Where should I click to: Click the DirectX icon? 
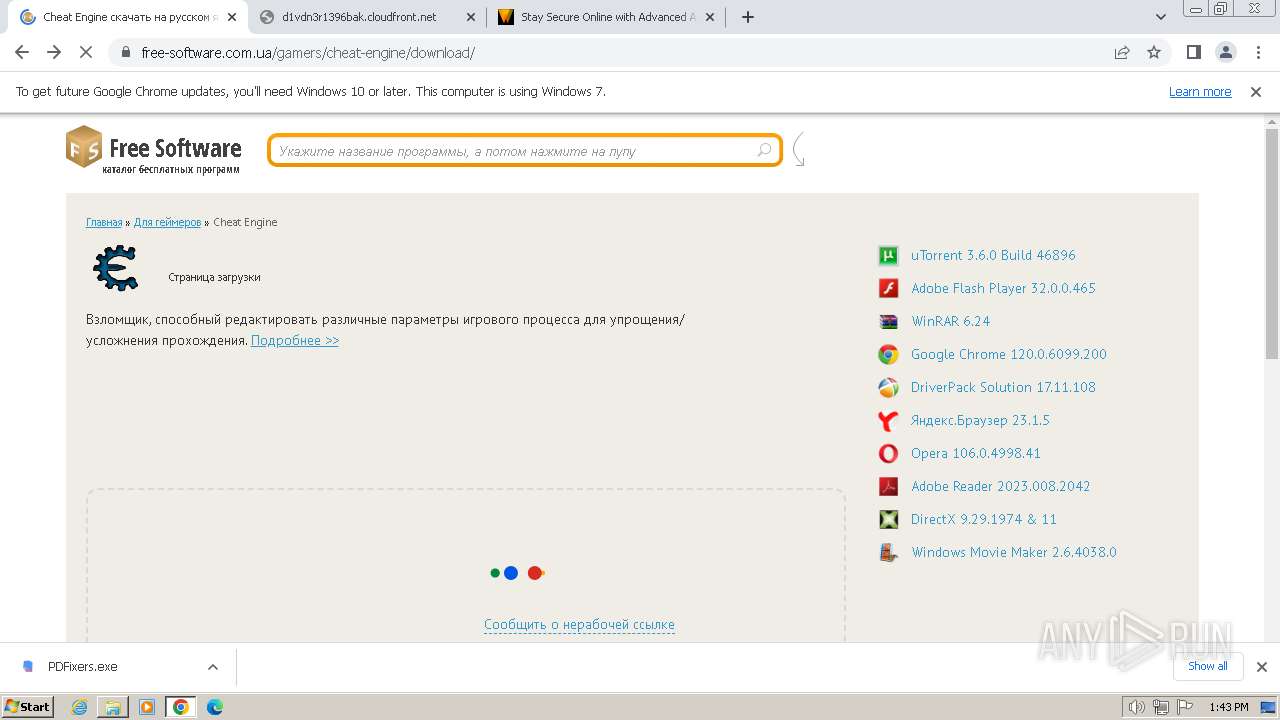(x=888, y=519)
